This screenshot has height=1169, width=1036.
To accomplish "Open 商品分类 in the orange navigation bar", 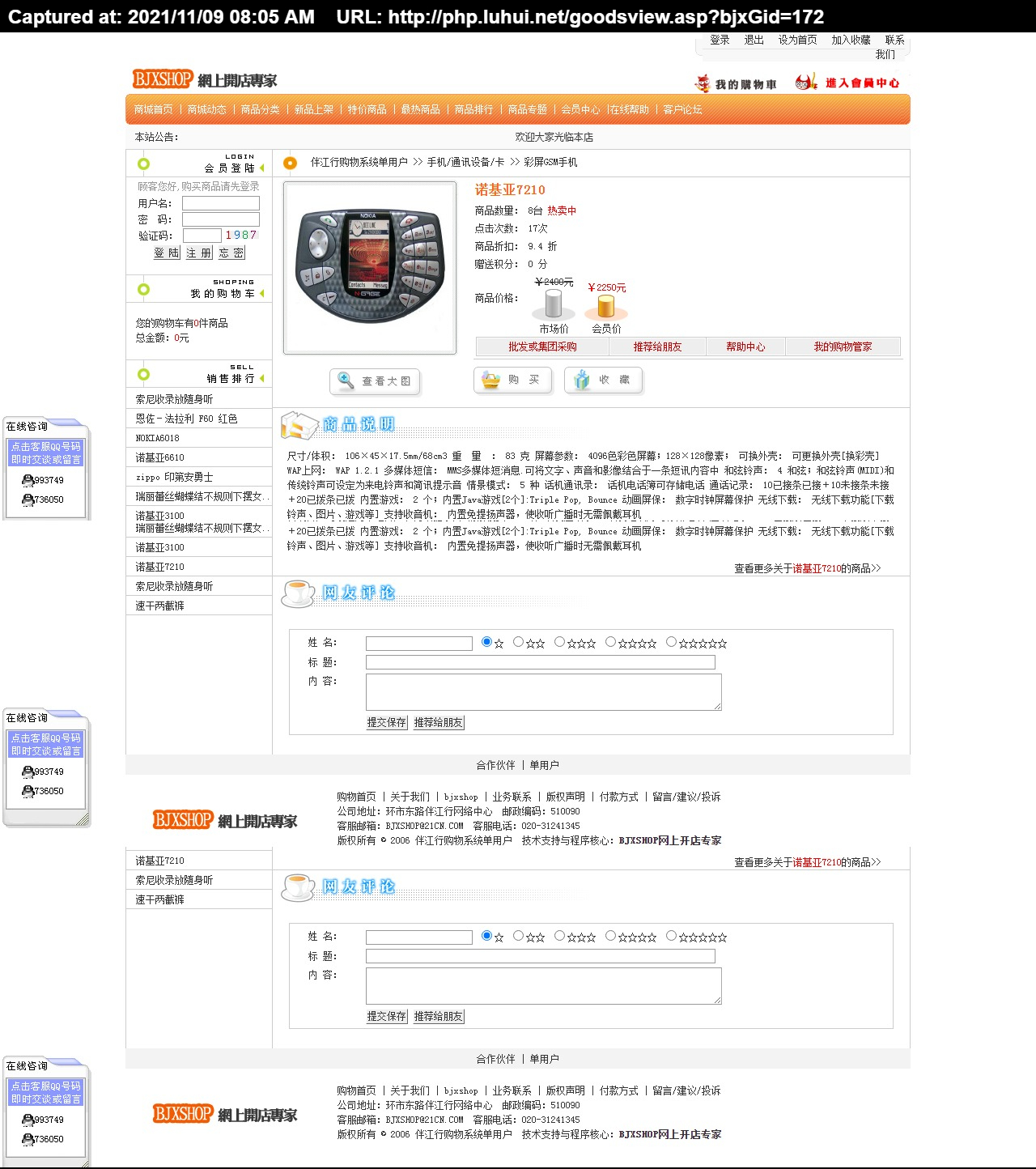I will [x=261, y=110].
